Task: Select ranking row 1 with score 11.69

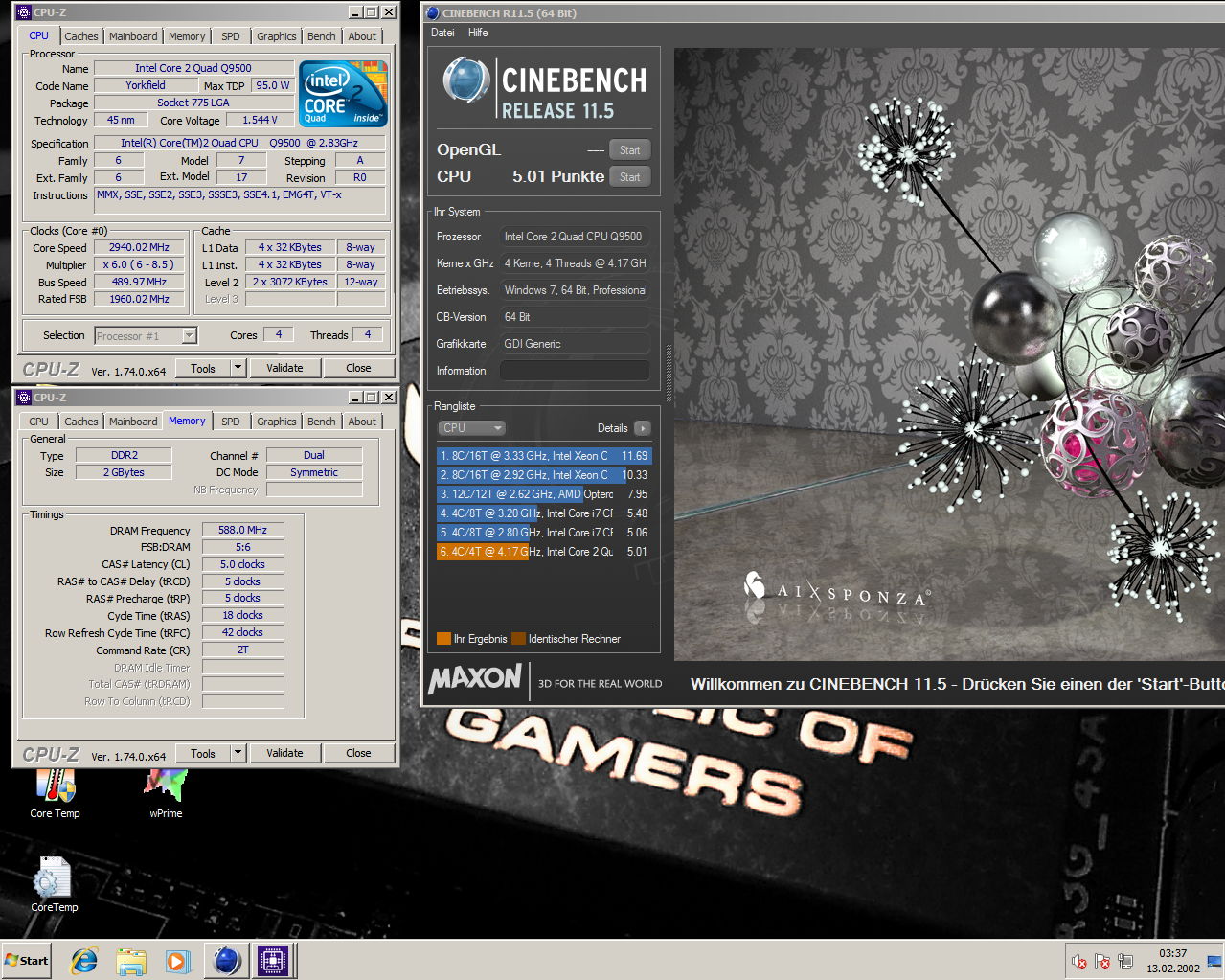Action: tap(544, 456)
